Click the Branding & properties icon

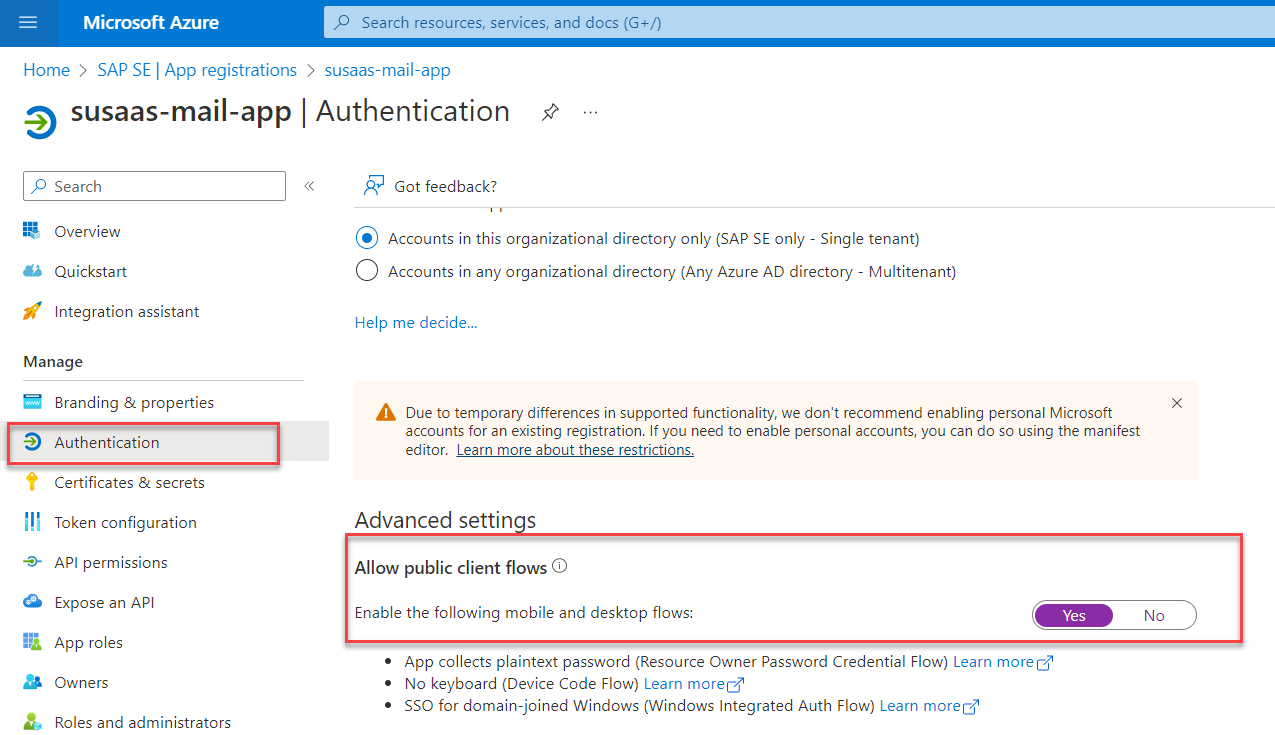click(33, 402)
